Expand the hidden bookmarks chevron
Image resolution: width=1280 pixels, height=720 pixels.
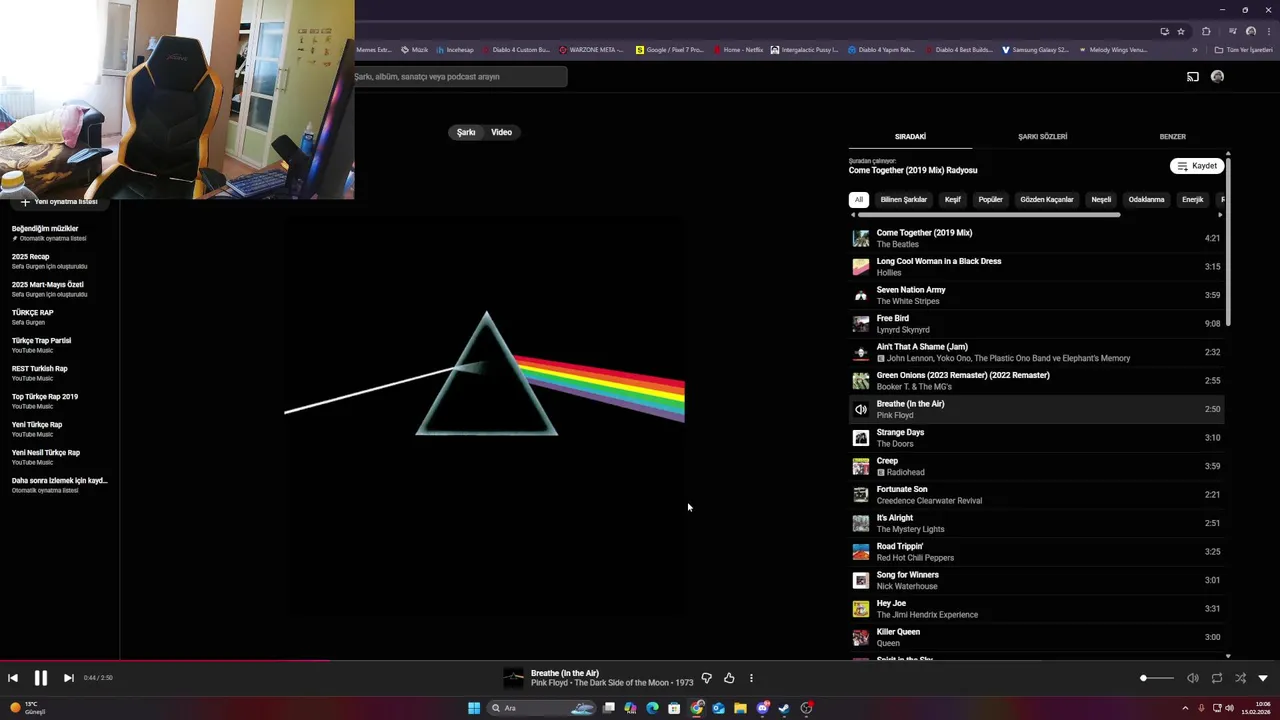click(x=1194, y=49)
